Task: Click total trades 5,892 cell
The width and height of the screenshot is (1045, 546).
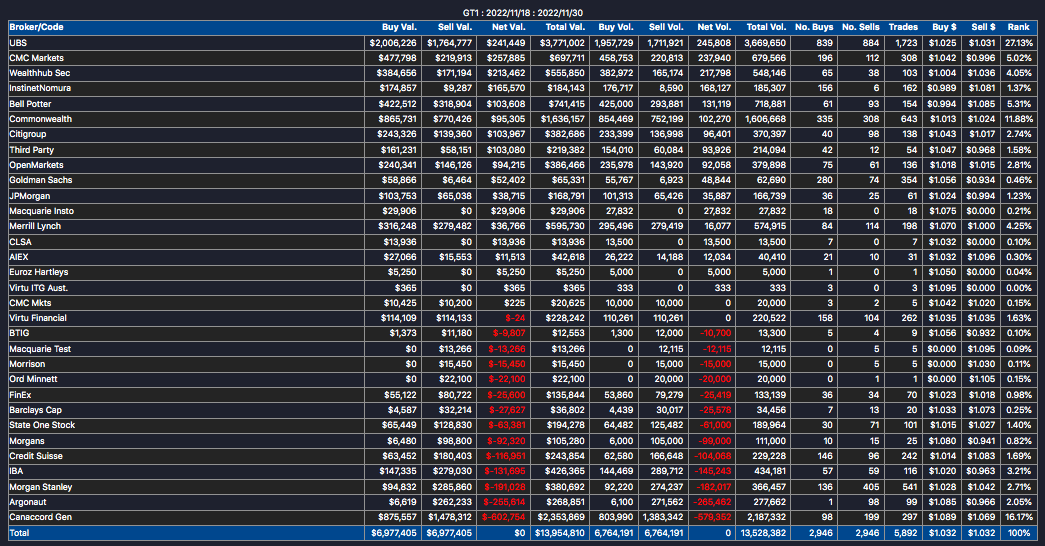Action: [x=906, y=533]
